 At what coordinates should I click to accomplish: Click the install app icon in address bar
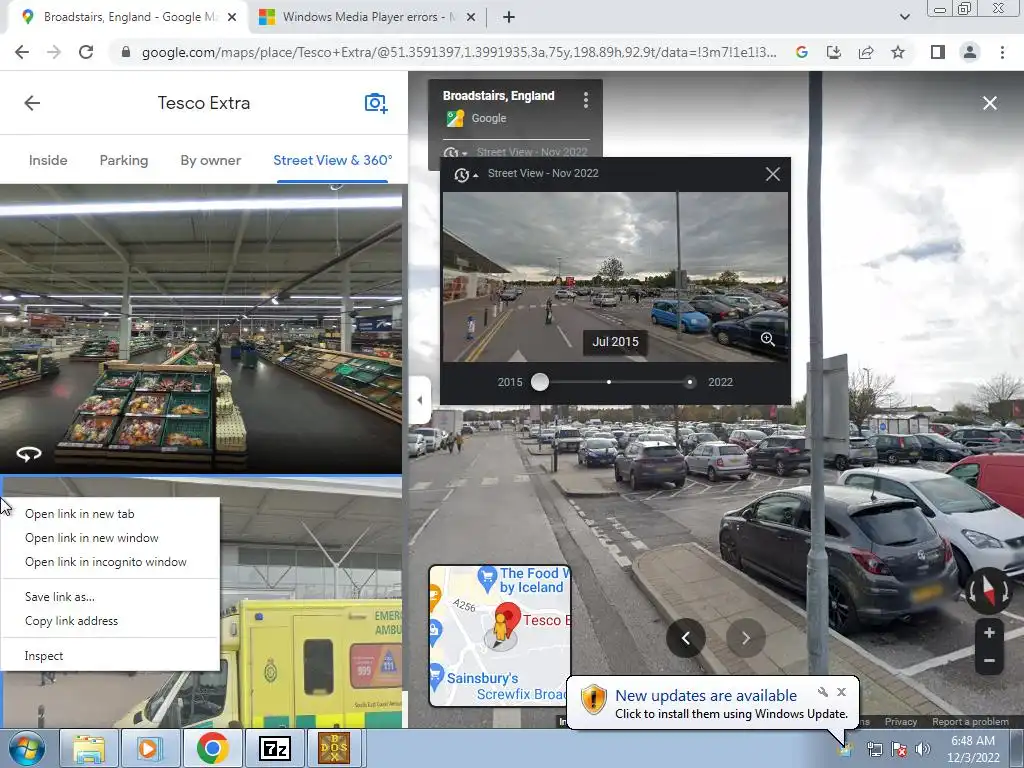click(834, 52)
